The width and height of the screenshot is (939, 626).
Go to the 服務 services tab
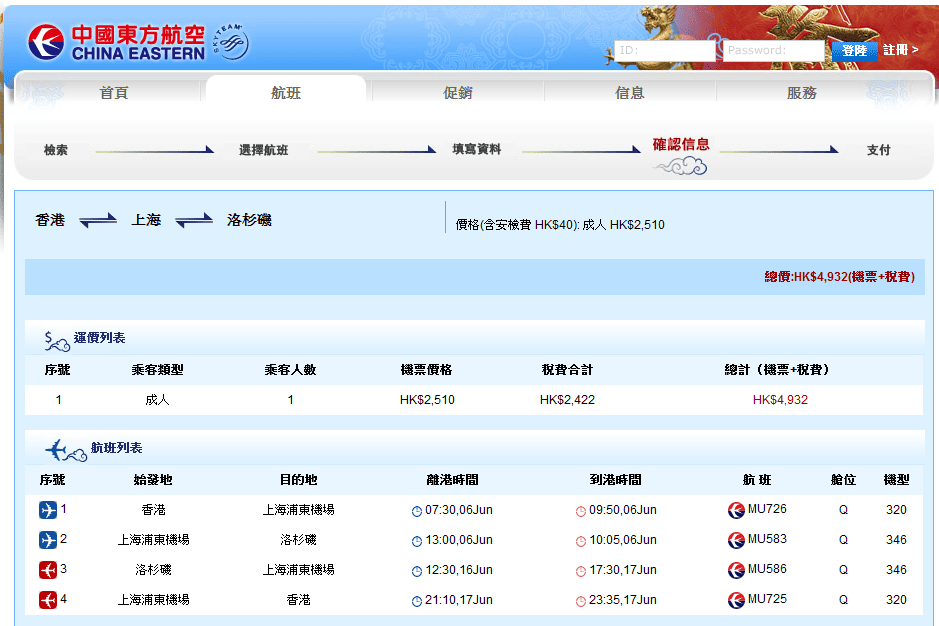click(802, 93)
